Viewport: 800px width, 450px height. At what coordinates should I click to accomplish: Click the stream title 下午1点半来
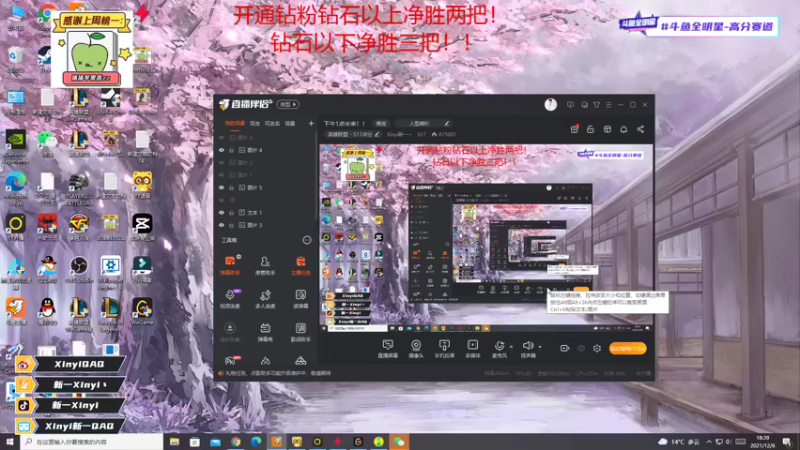point(344,123)
